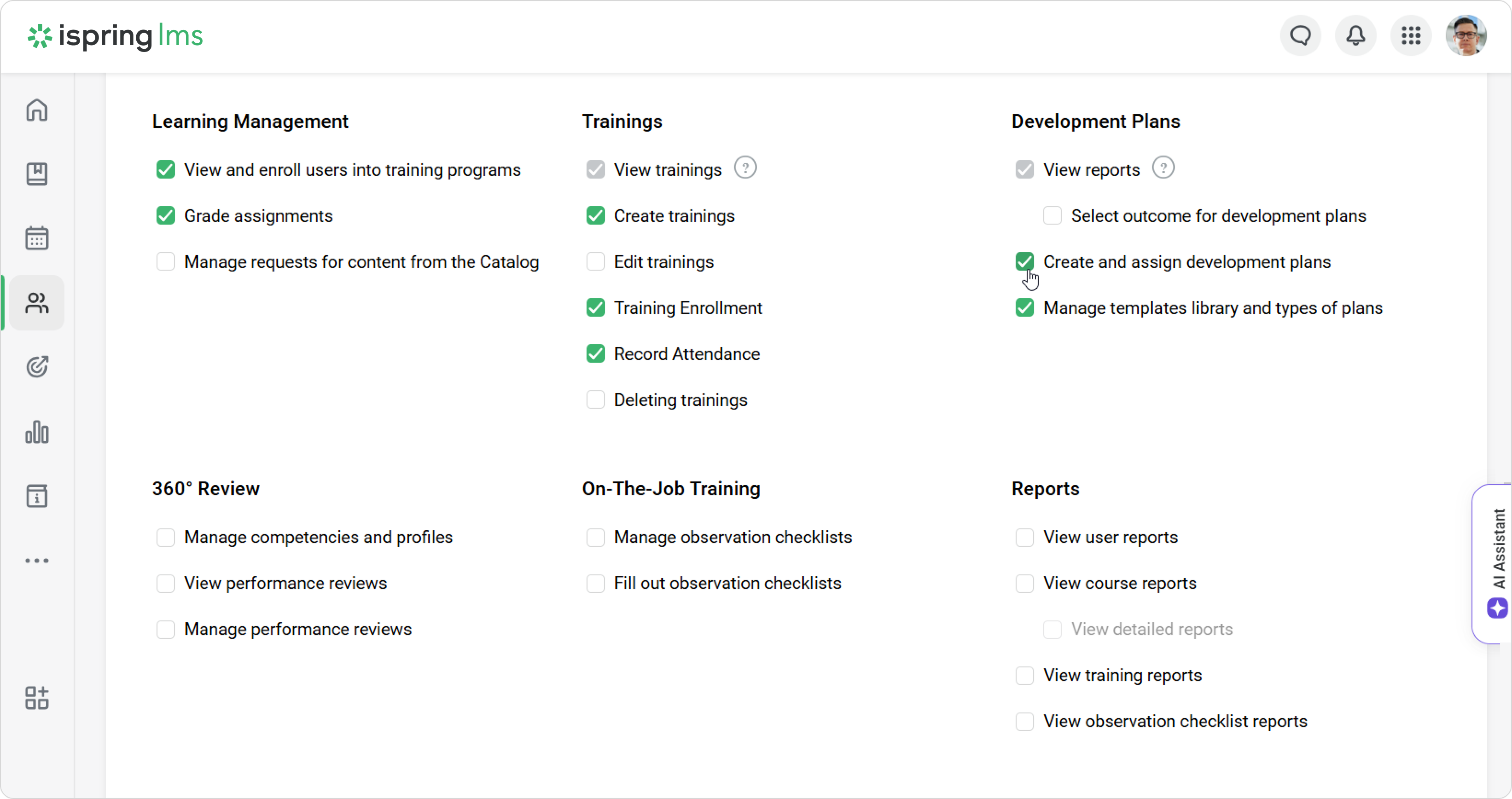
Task: Click the iSpring LMS logo
Action: (115, 36)
